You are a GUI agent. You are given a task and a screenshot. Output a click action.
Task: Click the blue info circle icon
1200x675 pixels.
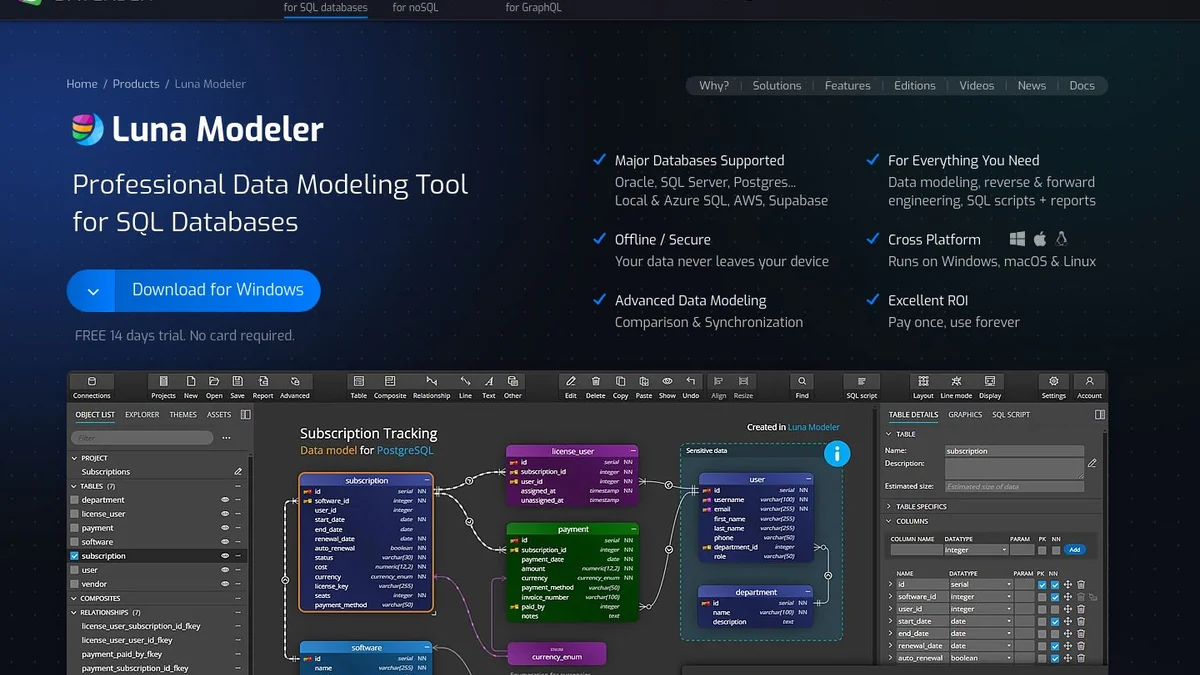tap(836, 454)
